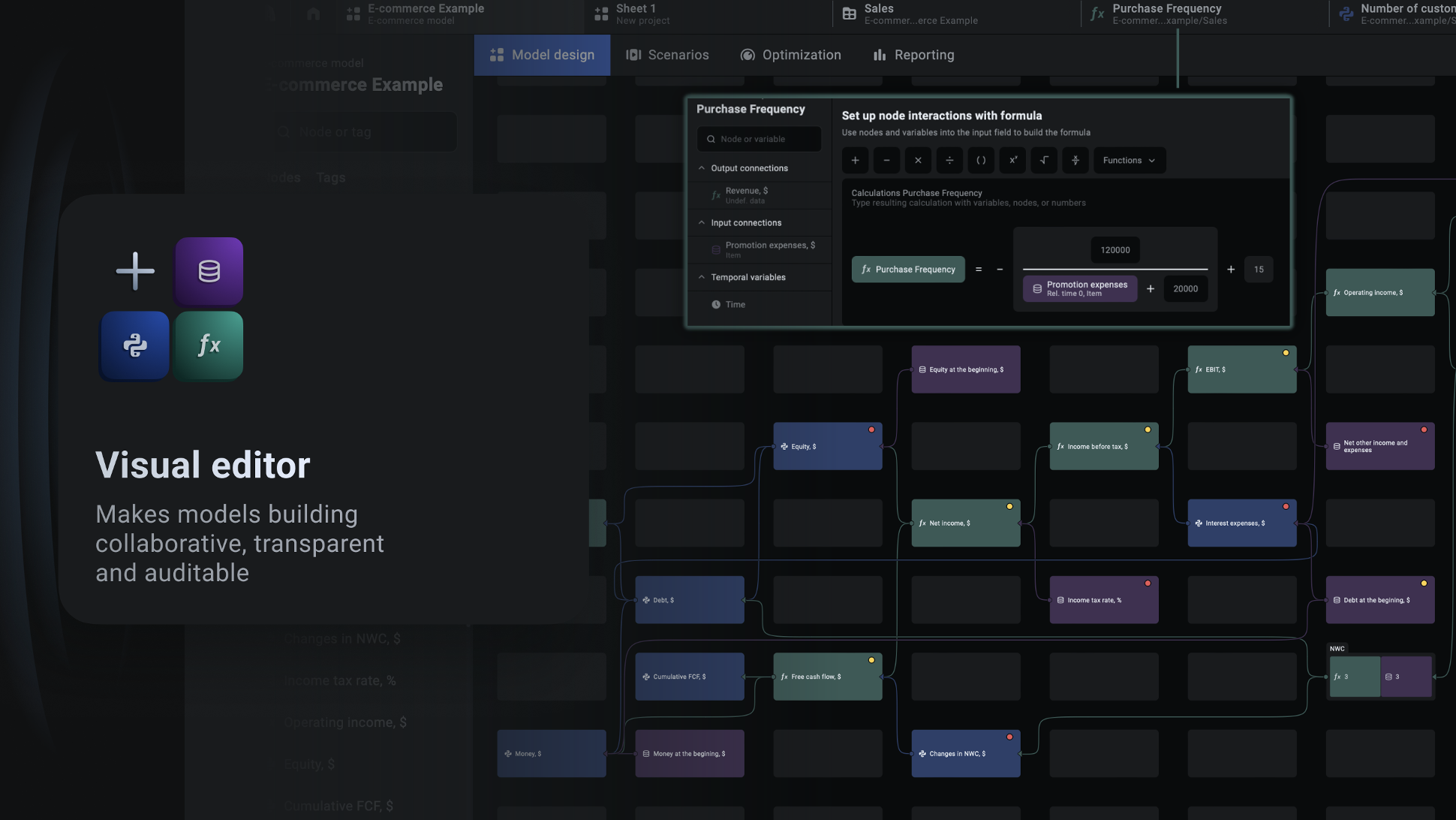Add a power exponent operator
This screenshot has width=1456, height=820.
tap(1012, 161)
